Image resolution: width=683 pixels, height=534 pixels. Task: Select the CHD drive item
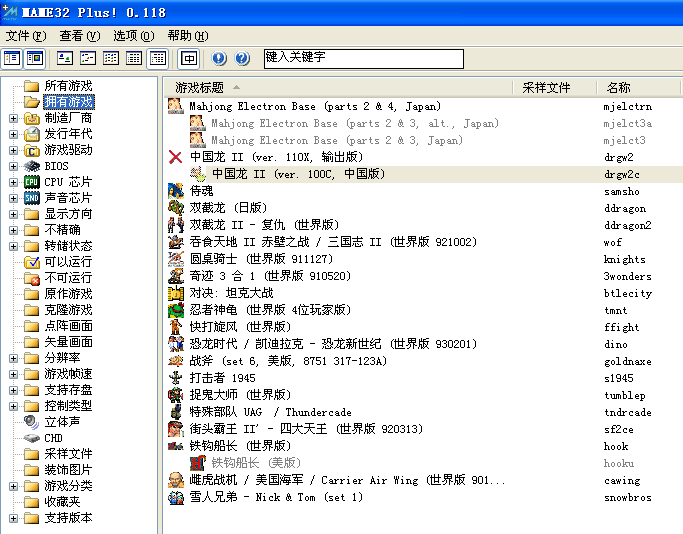[x=53, y=438]
